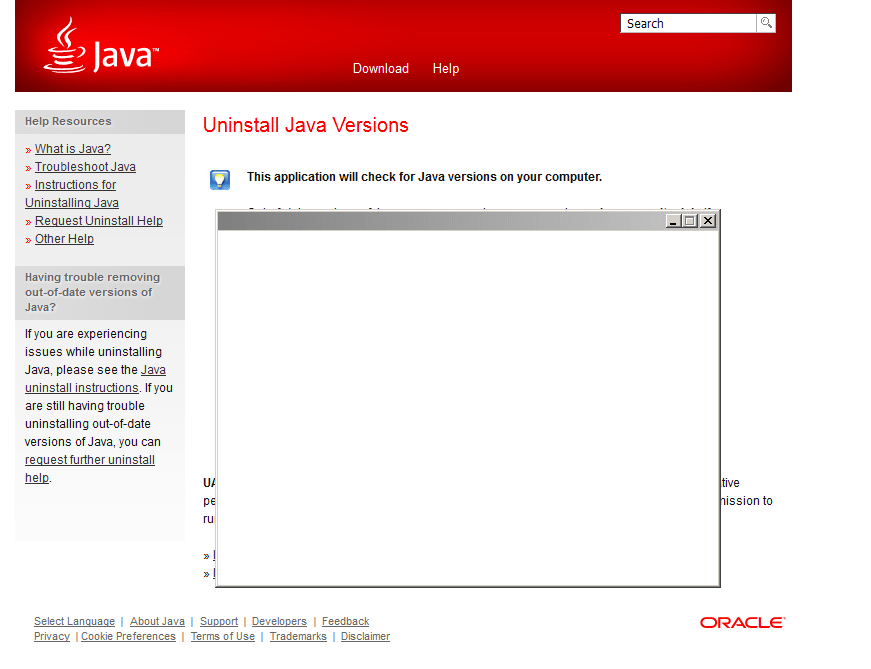The image size is (871, 669).
Task: Open the Help menu item
Action: [x=445, y=68]
